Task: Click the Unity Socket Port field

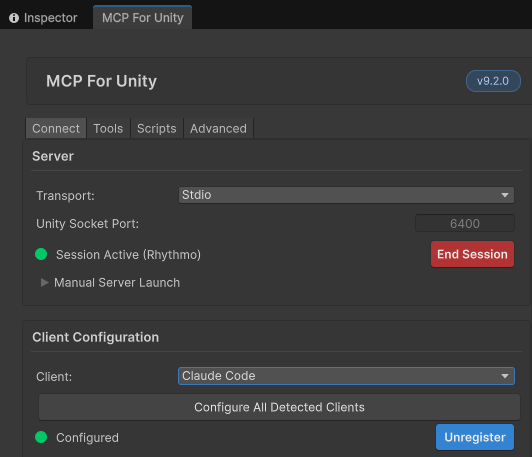Action: tap(464, 223)
